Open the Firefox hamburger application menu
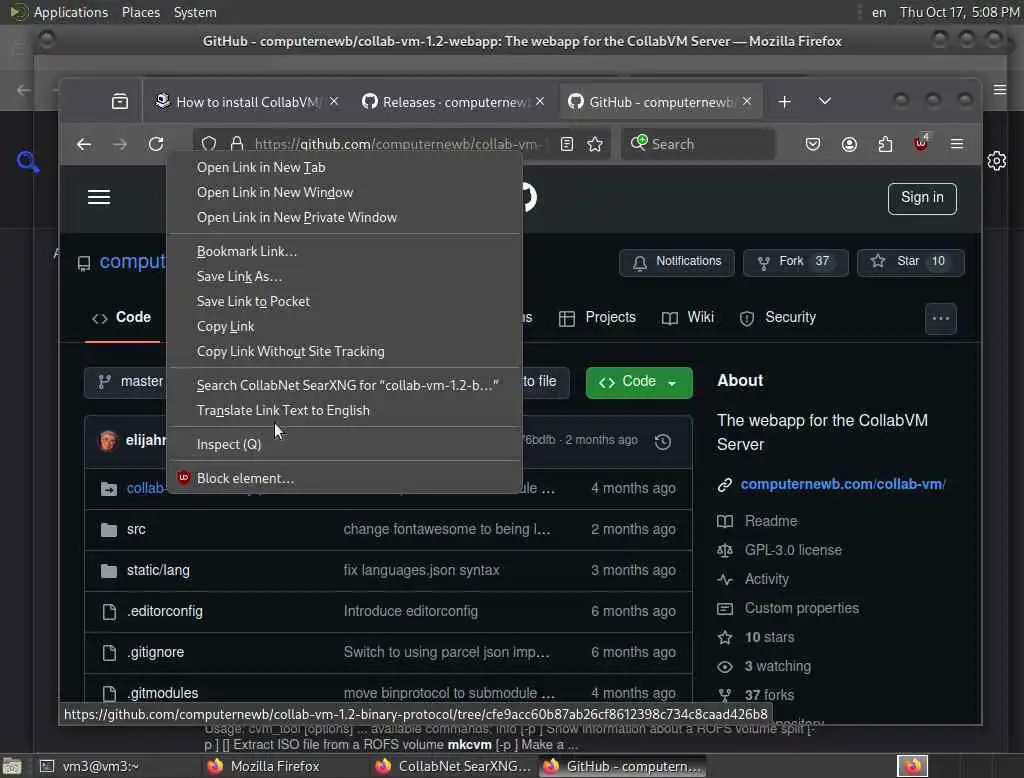 pyautogui.click(x=957, y=144)
